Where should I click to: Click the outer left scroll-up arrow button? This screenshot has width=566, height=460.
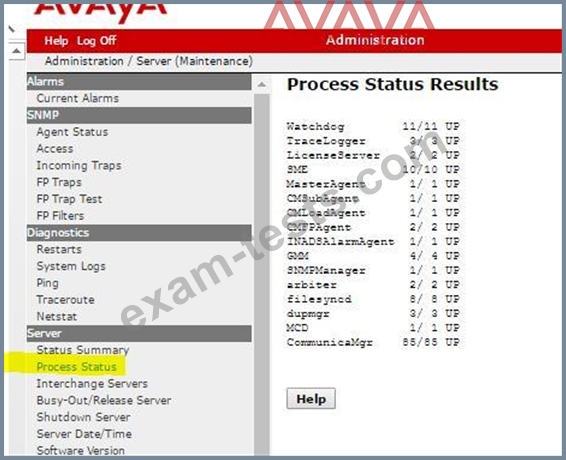(x=16, y=51)
